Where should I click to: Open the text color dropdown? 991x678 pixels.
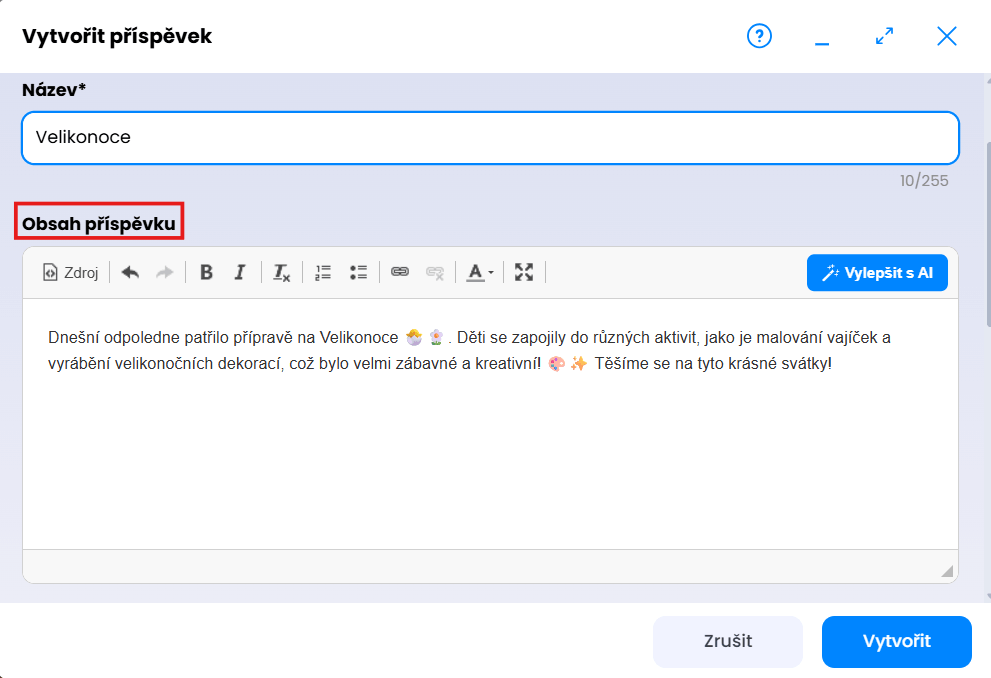click(x=480, y=272)
